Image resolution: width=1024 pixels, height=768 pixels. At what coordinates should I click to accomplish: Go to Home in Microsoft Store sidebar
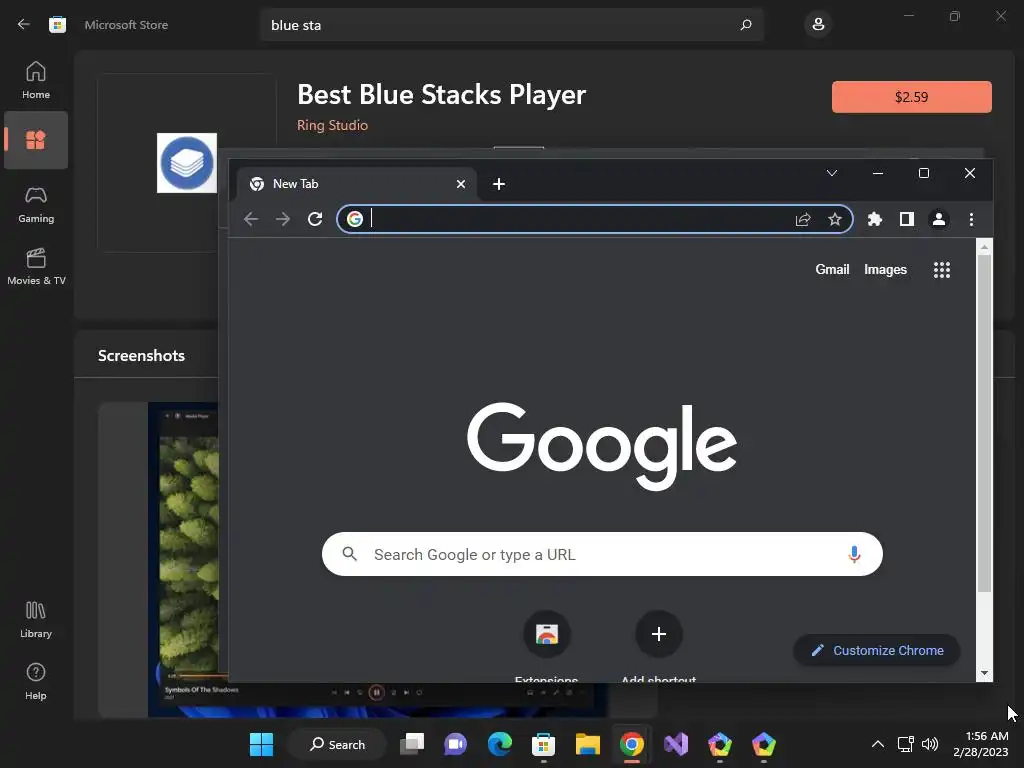(x=36, y=81)
